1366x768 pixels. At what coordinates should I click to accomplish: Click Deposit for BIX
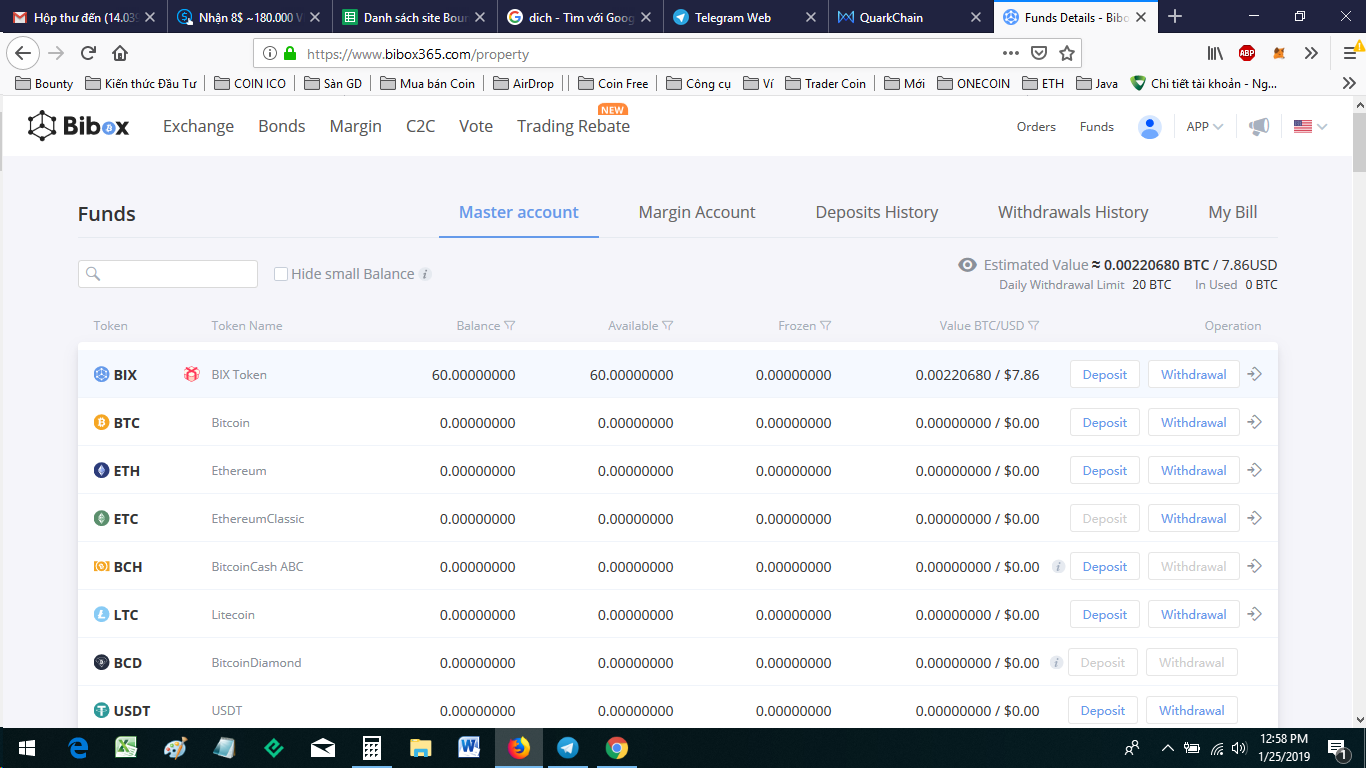1105,374
